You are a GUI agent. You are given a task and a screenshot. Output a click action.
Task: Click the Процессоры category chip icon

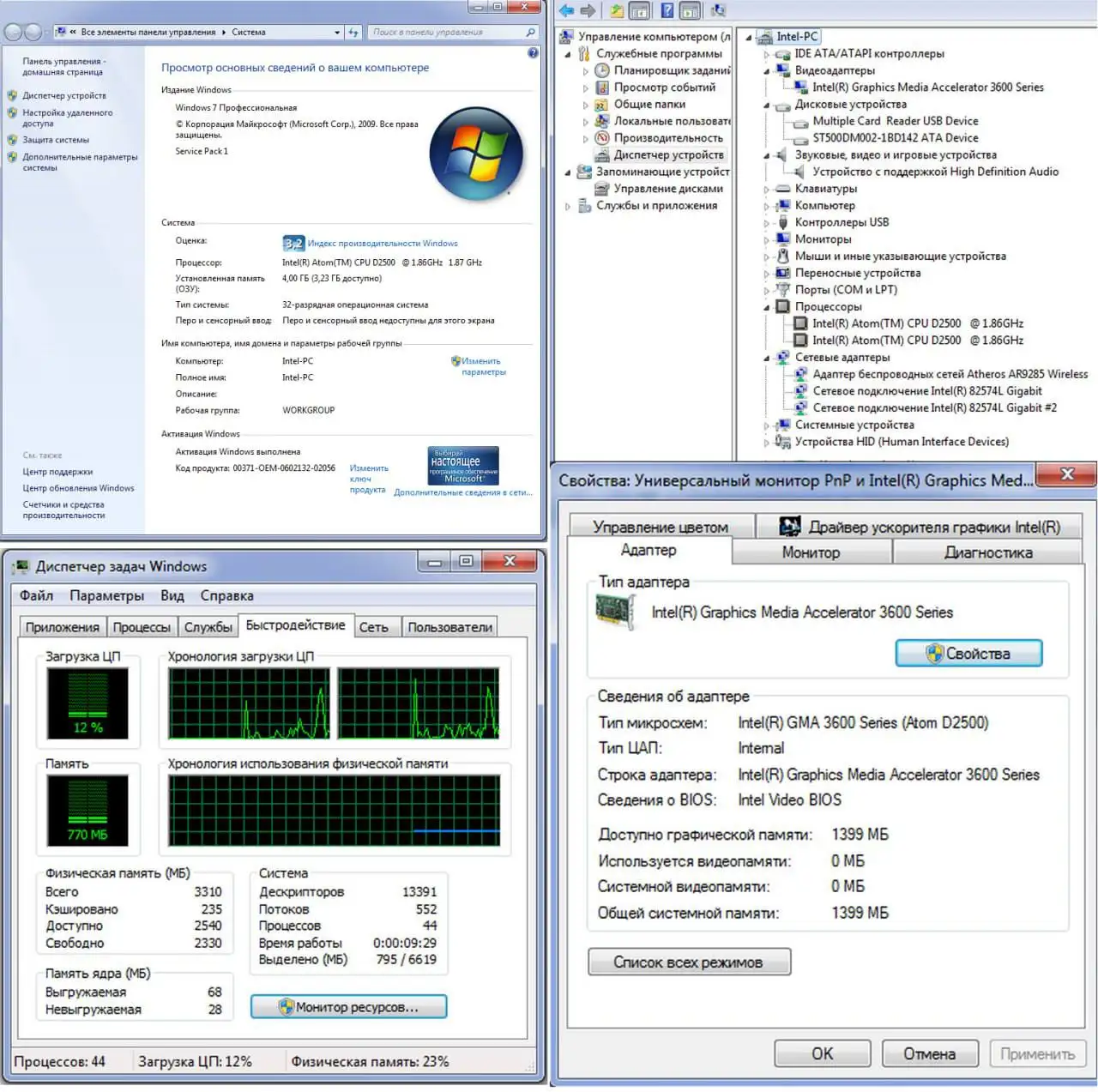pyautogui.click(x=782, y=307)
